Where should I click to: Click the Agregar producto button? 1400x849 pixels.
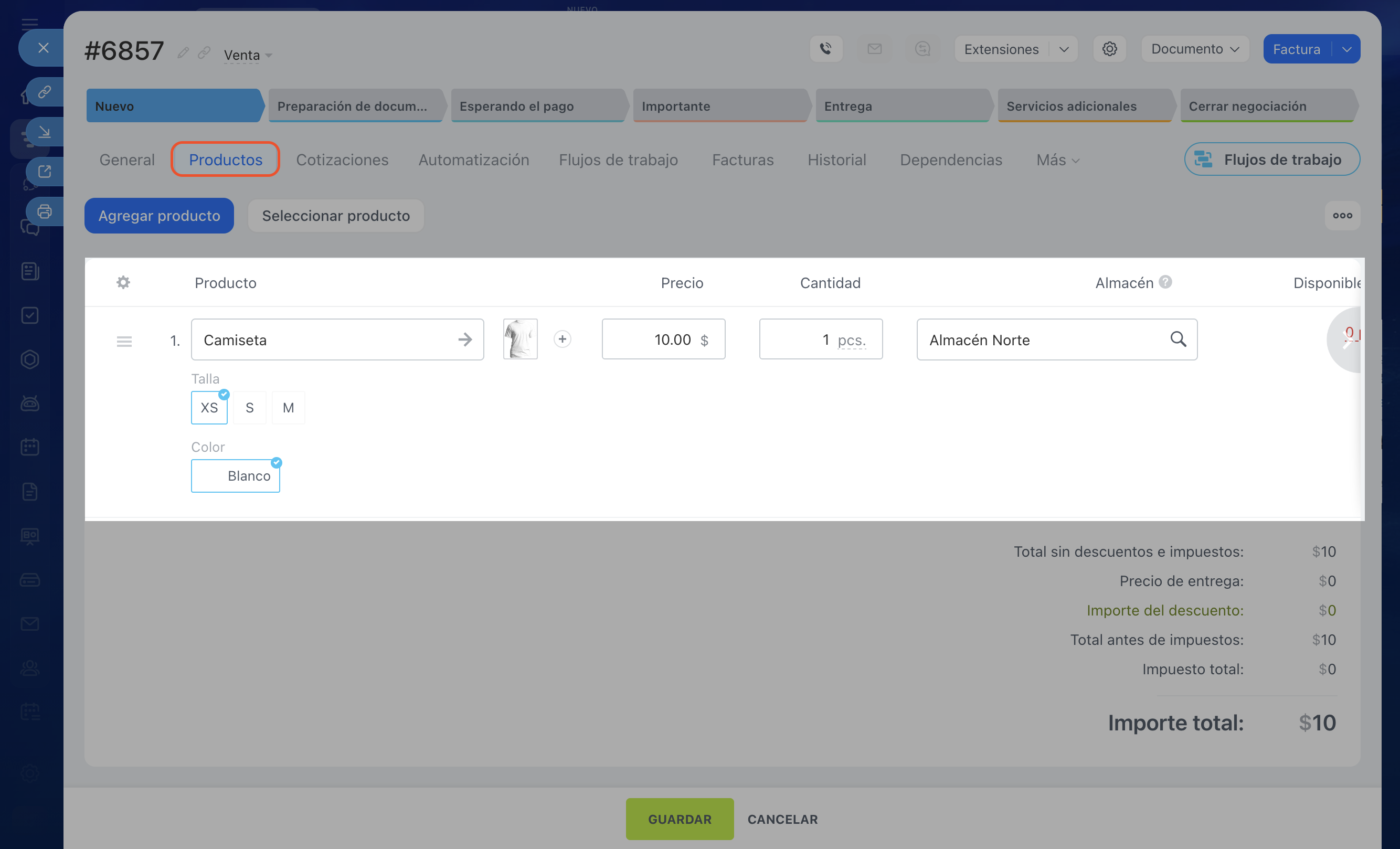coord(159,215)
